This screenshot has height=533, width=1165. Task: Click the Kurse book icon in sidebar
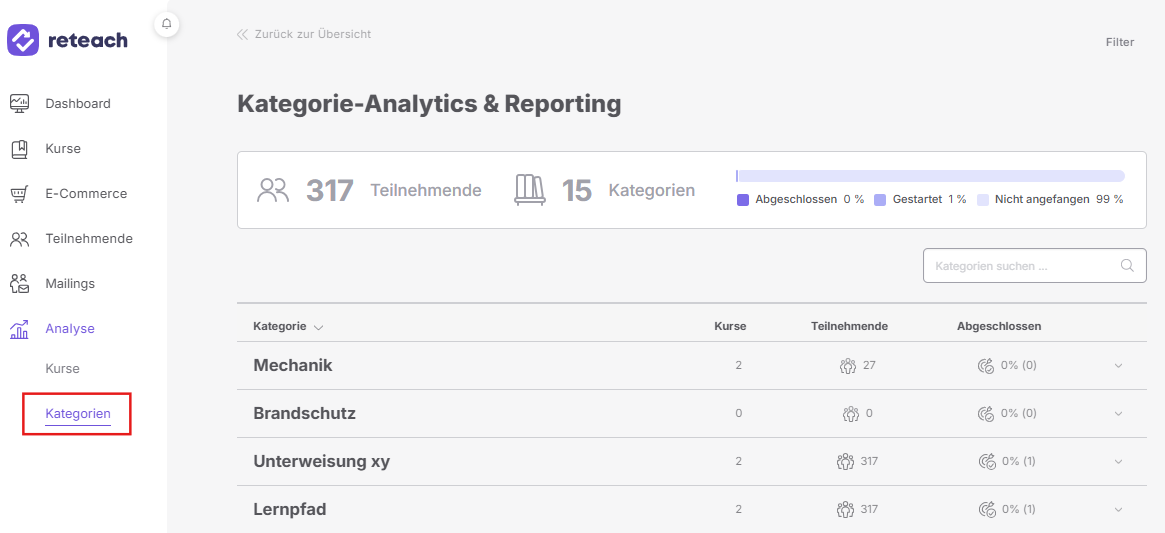point(19,149)
